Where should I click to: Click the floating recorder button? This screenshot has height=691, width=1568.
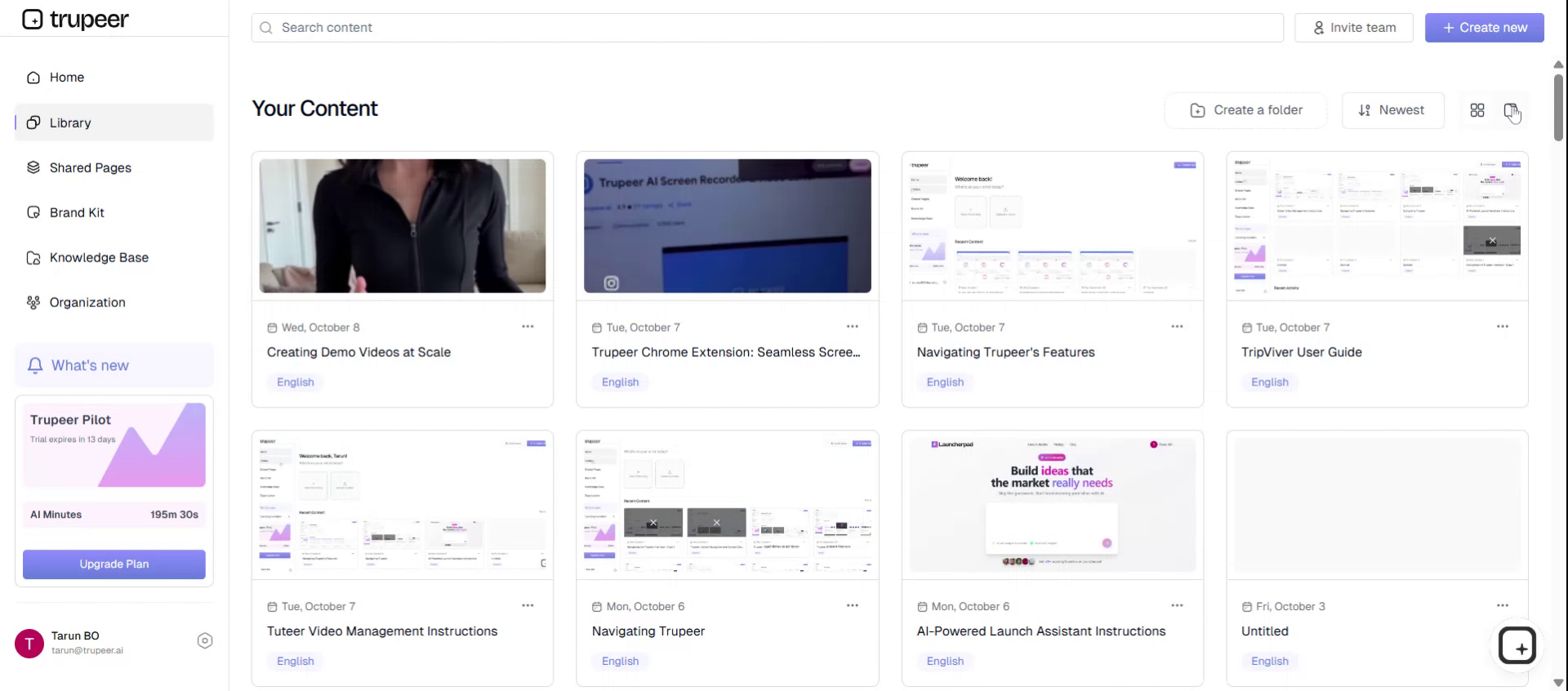1517,647
